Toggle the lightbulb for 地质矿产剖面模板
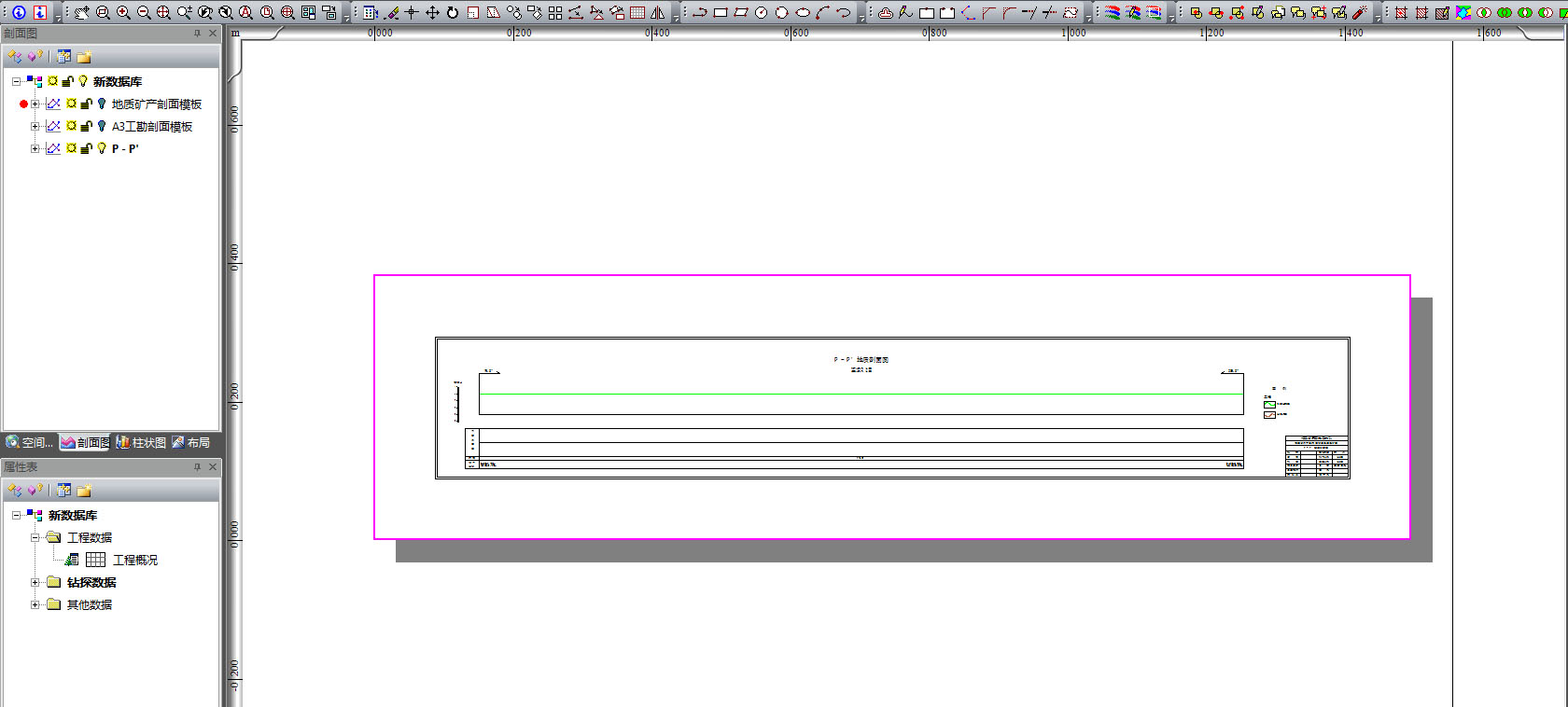Viewport: 1568px width, 707px height. click(x=102, y=104)
